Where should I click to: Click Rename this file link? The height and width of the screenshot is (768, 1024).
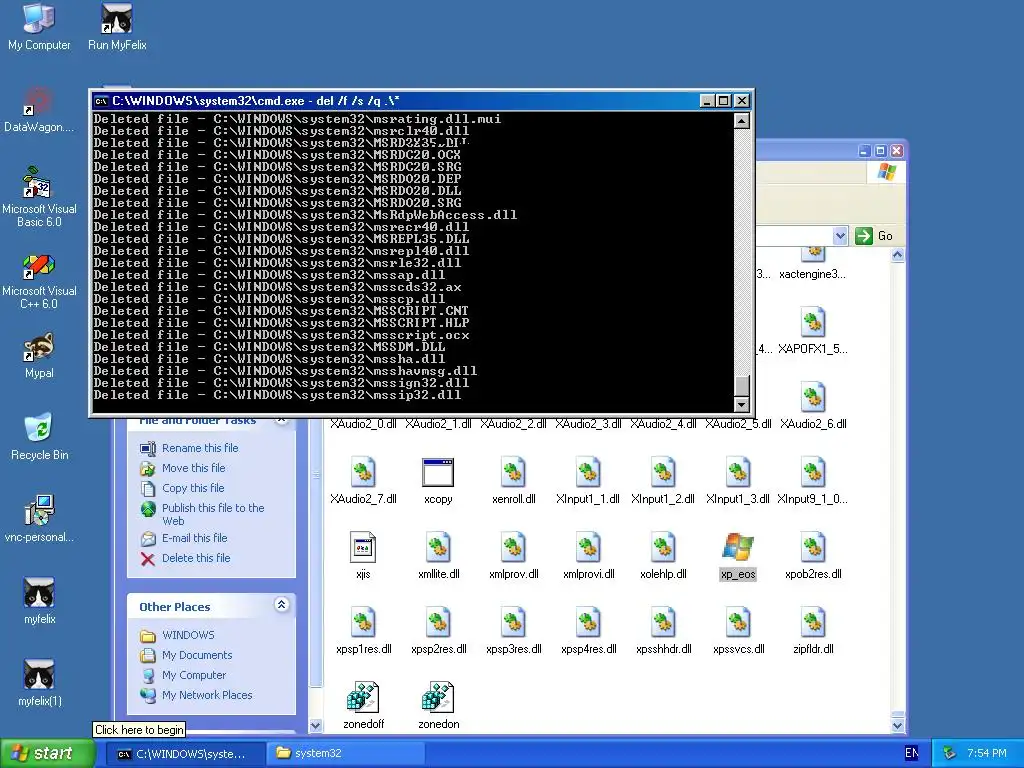click(200, 448)
